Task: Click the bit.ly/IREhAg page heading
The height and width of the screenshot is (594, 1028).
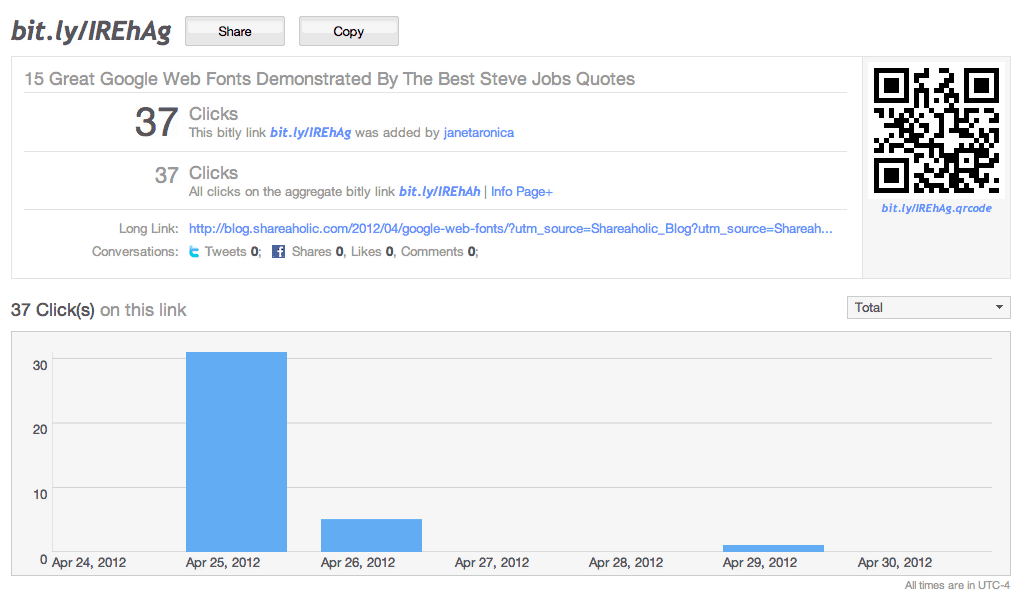Action: (x=91, y=31)
